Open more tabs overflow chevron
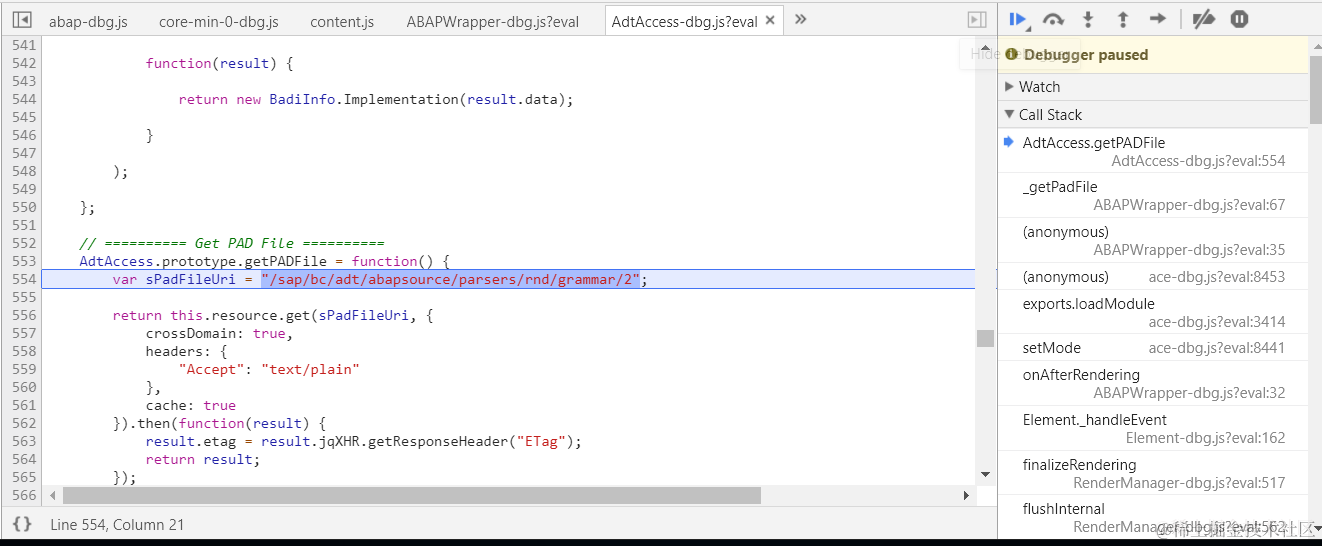Viewport: 1322px width, 546px height. [800, 19]
